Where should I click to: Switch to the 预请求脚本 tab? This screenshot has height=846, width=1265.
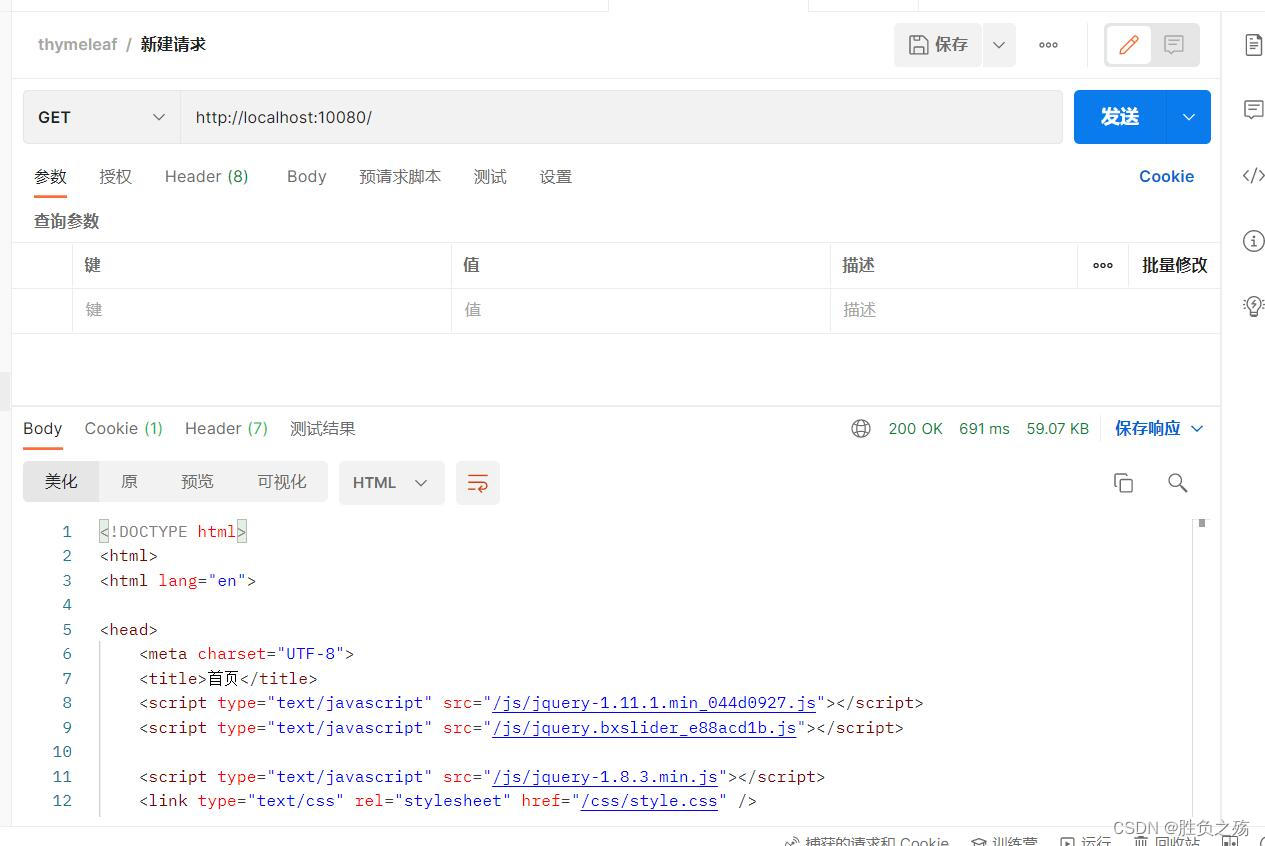click(400, 177)
